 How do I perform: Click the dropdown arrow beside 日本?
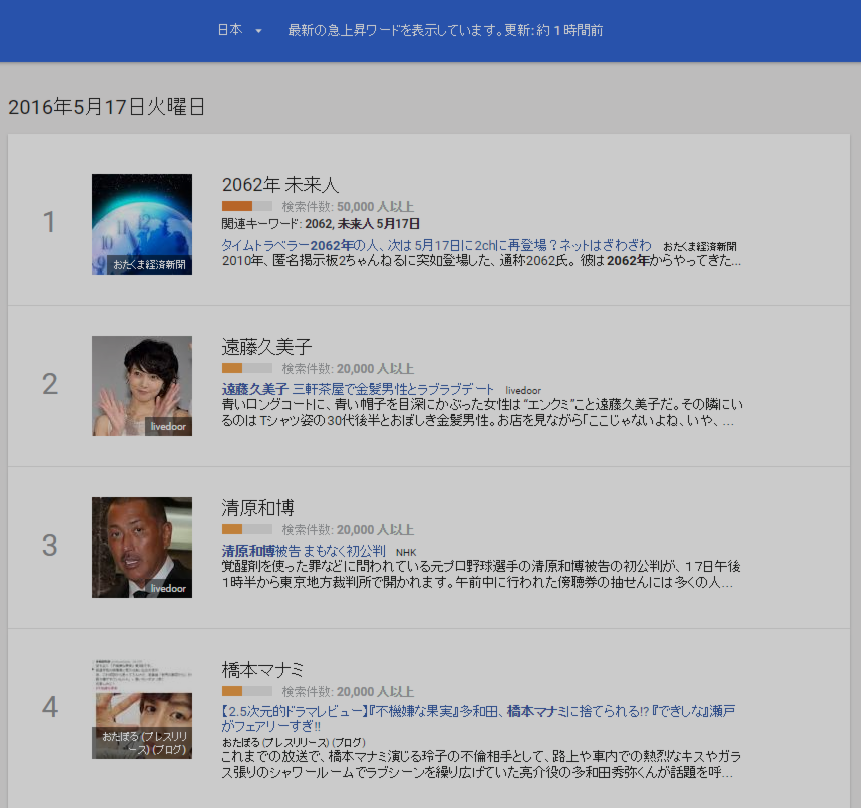click(x=258, y=31)
